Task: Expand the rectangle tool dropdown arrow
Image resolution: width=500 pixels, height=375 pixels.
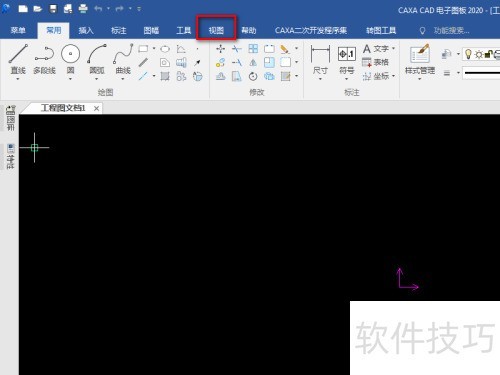Action: click(154, 49)
